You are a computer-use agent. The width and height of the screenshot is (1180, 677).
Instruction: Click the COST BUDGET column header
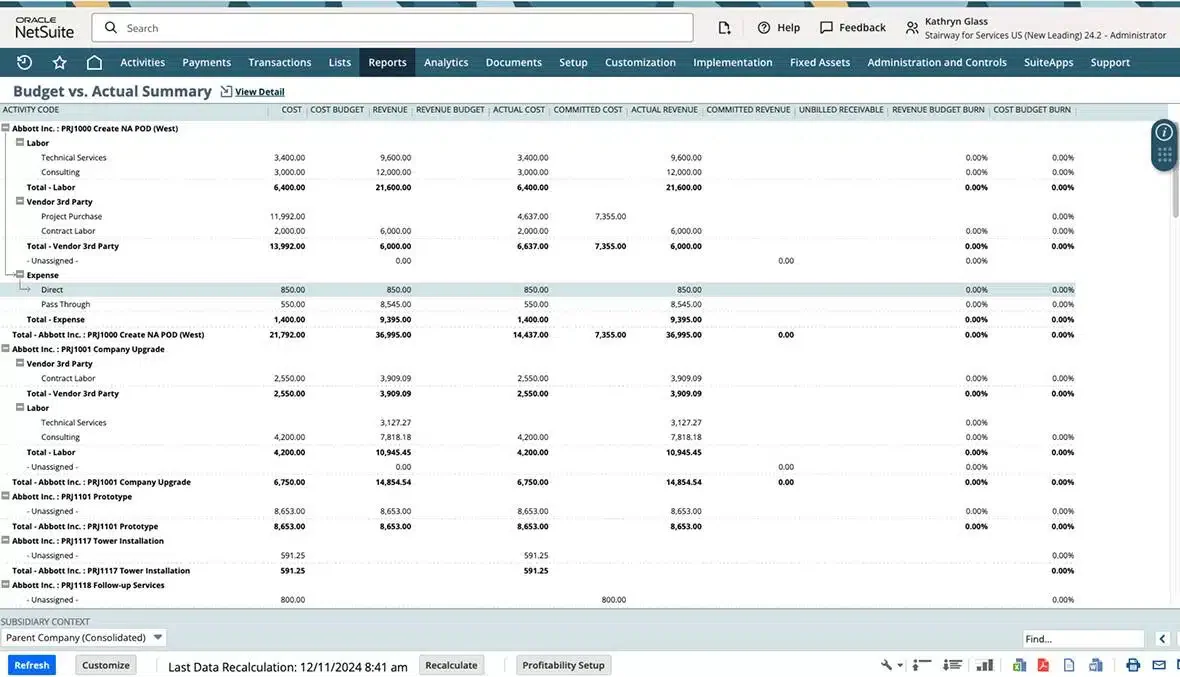336,110
